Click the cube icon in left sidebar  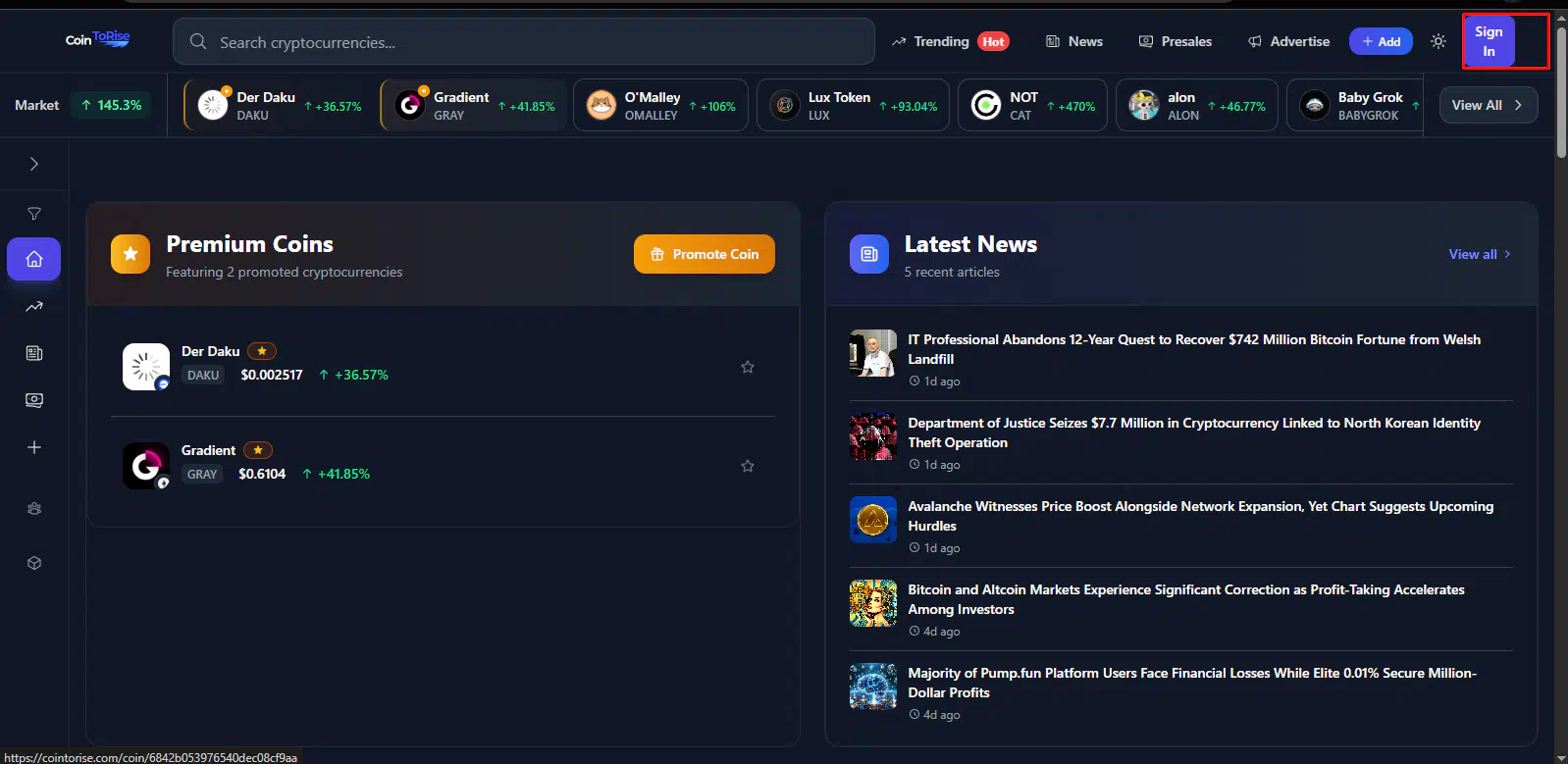34,563
